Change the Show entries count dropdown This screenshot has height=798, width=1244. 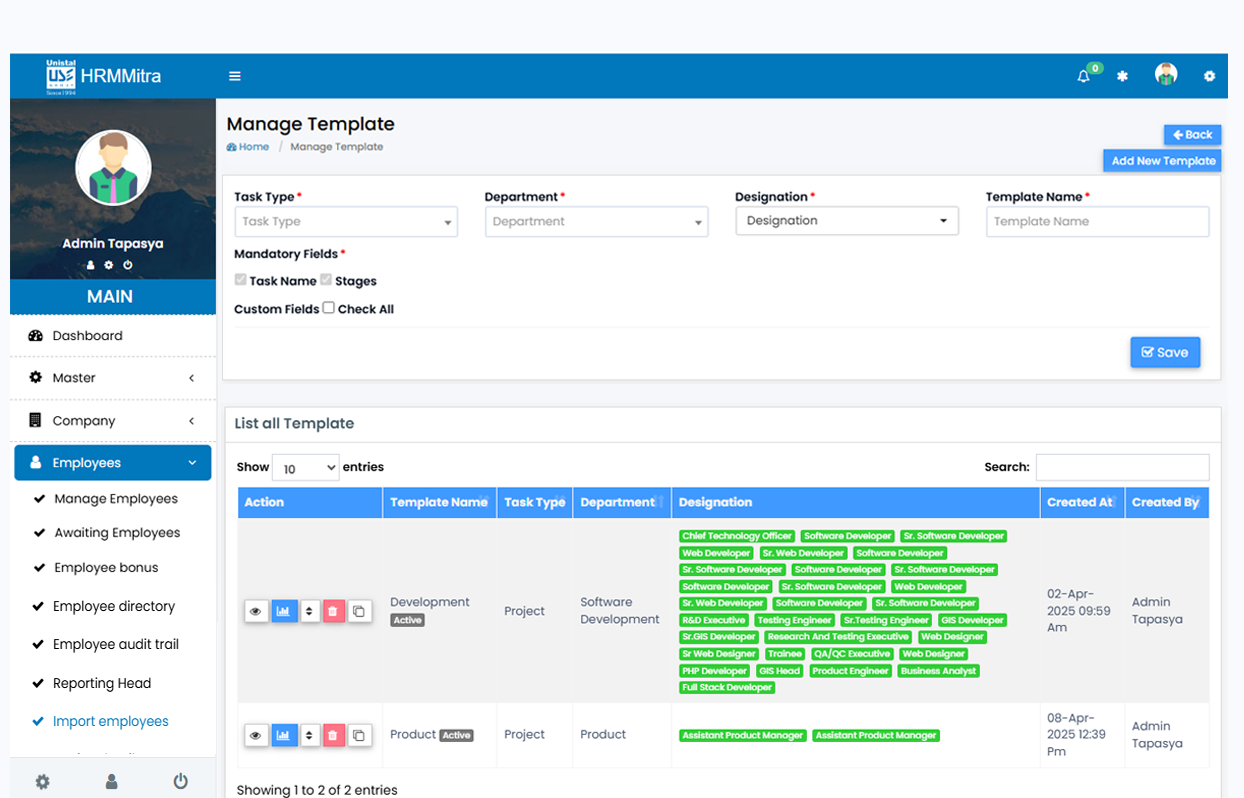305,468
